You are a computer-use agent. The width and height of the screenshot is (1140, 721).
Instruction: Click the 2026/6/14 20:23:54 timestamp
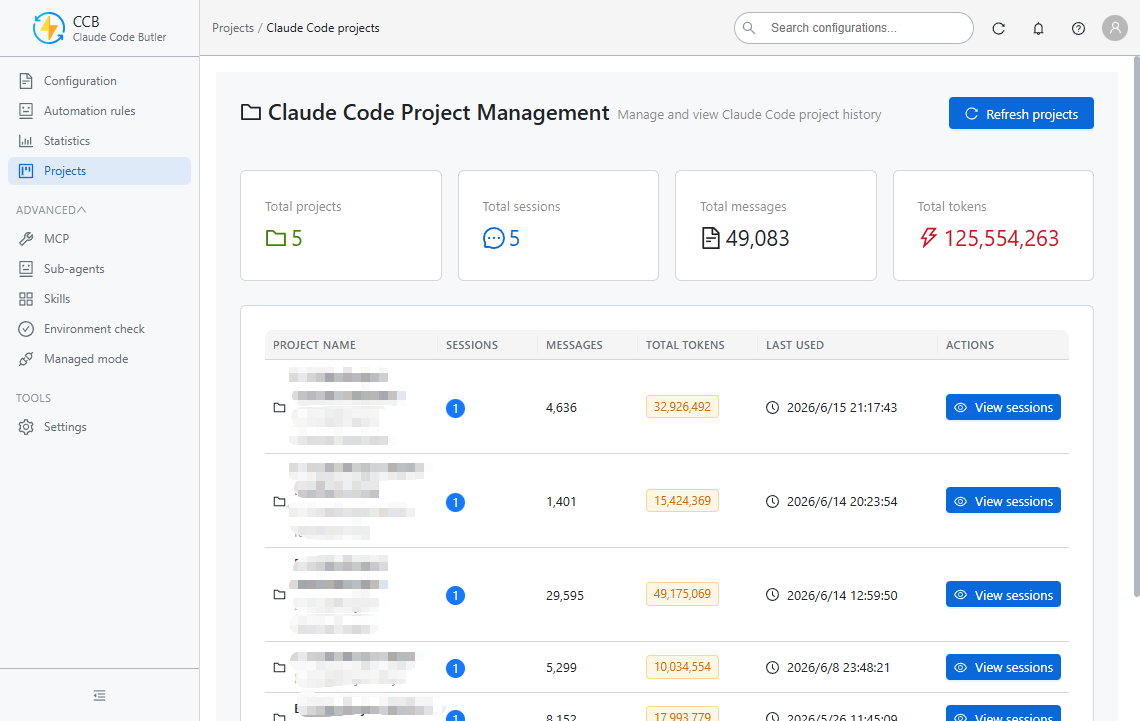(842, 502)
